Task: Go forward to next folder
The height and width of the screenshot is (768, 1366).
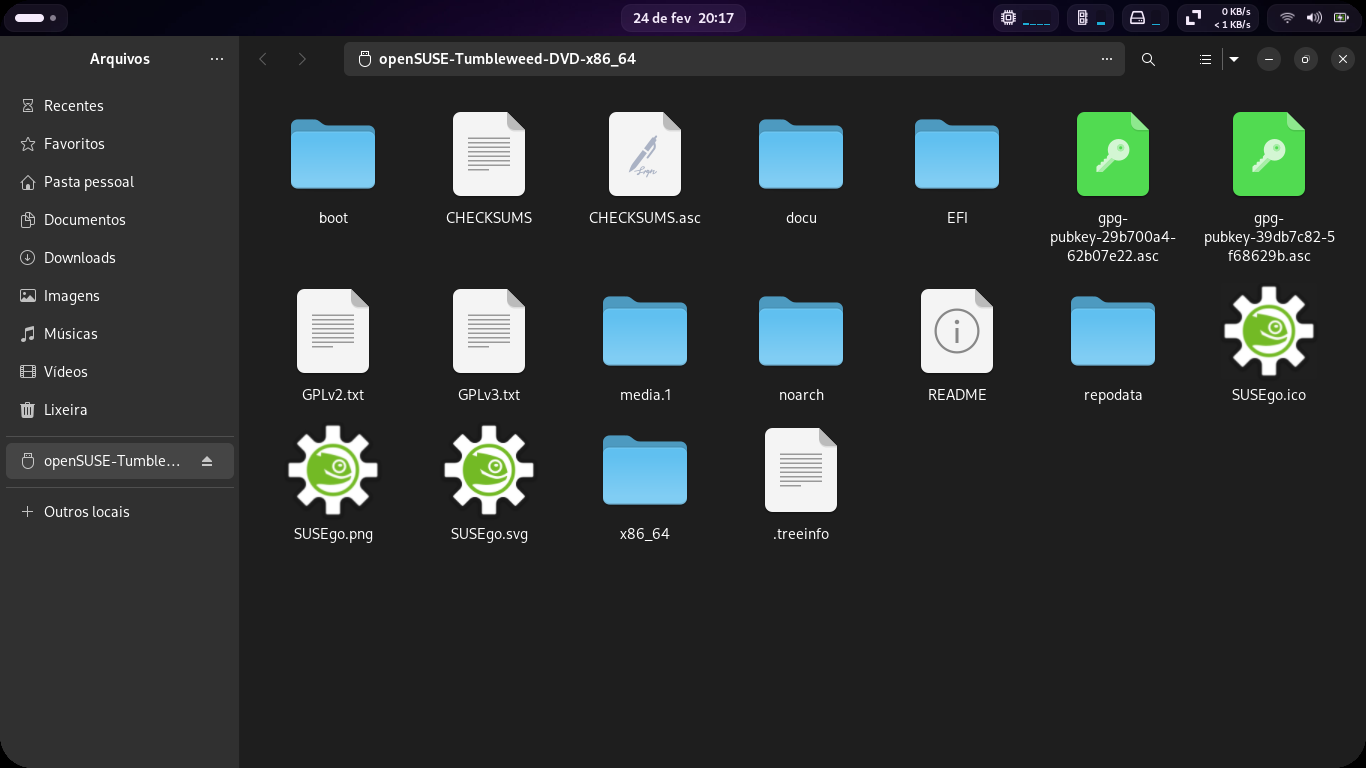Action: (302, 59)
